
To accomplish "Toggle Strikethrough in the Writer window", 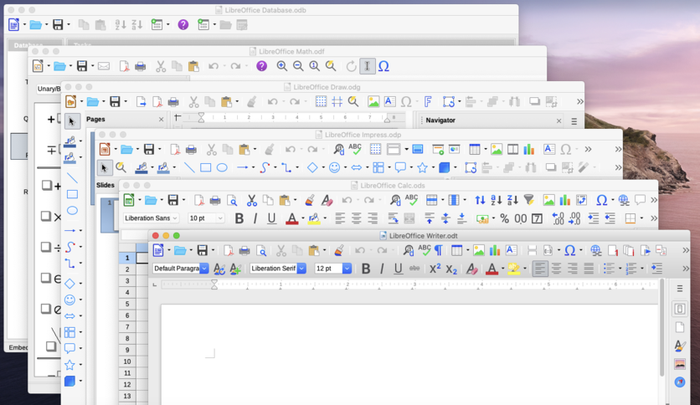I will [x=415, y=268].
